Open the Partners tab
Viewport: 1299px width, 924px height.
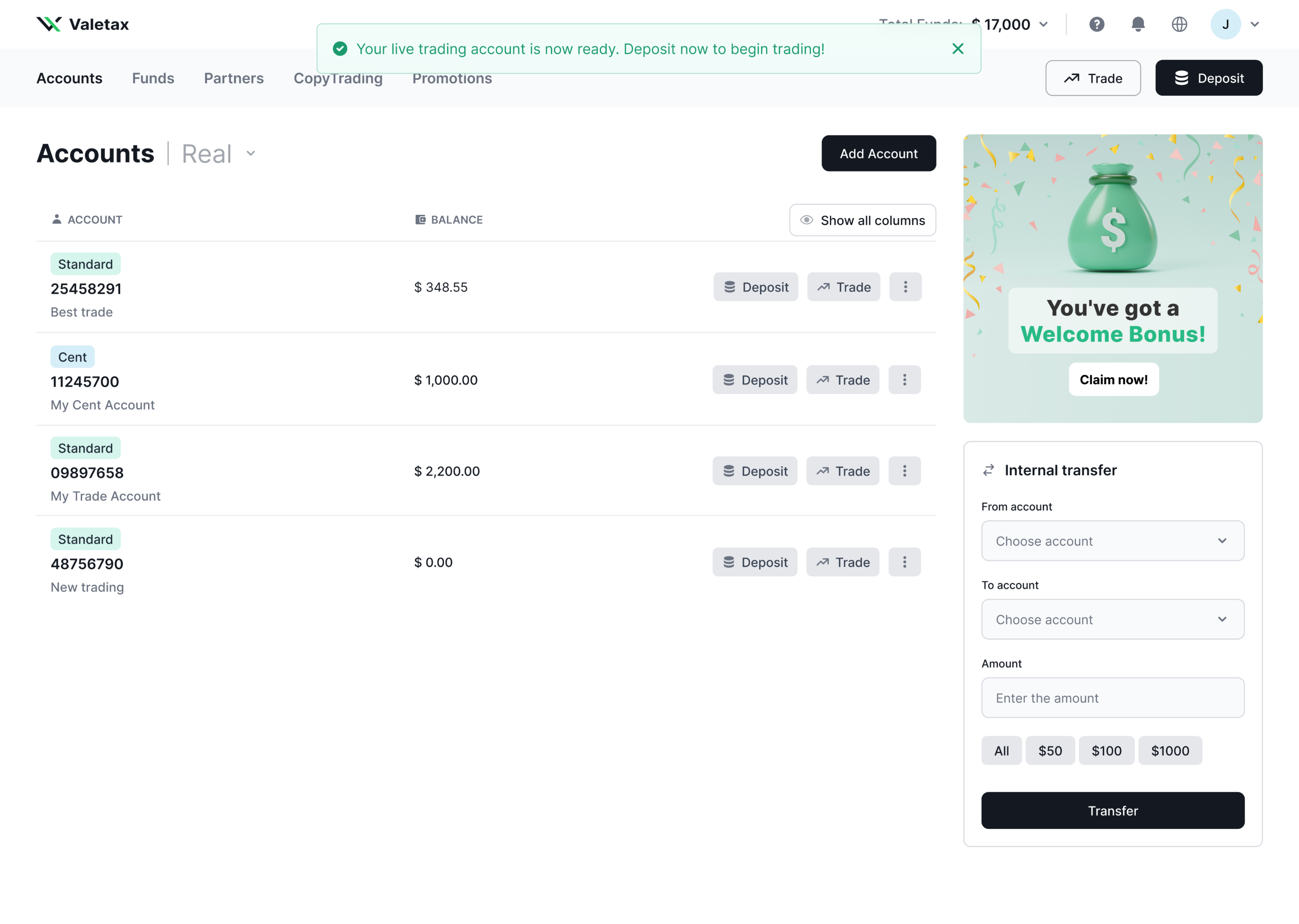coord(234,78)
